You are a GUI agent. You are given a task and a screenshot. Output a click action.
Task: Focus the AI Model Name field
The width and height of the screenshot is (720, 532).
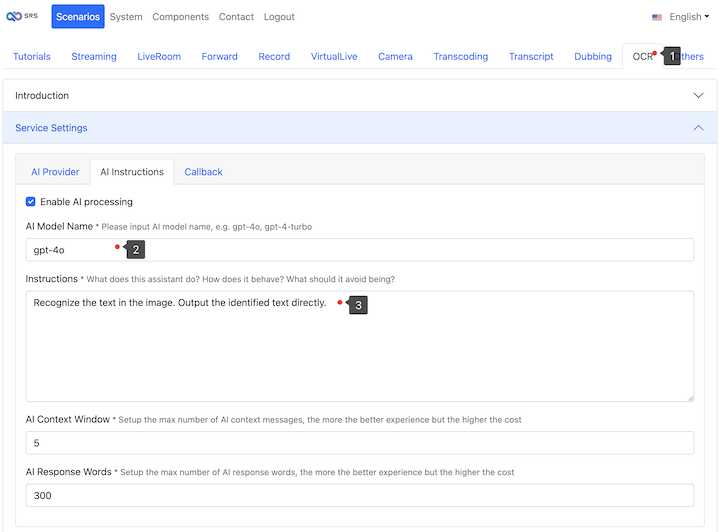click(360, 250)
